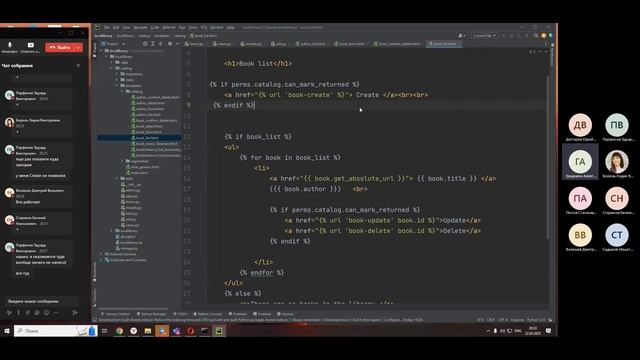Click participant avatar СТ
The image size is (640, 360).
616,235
